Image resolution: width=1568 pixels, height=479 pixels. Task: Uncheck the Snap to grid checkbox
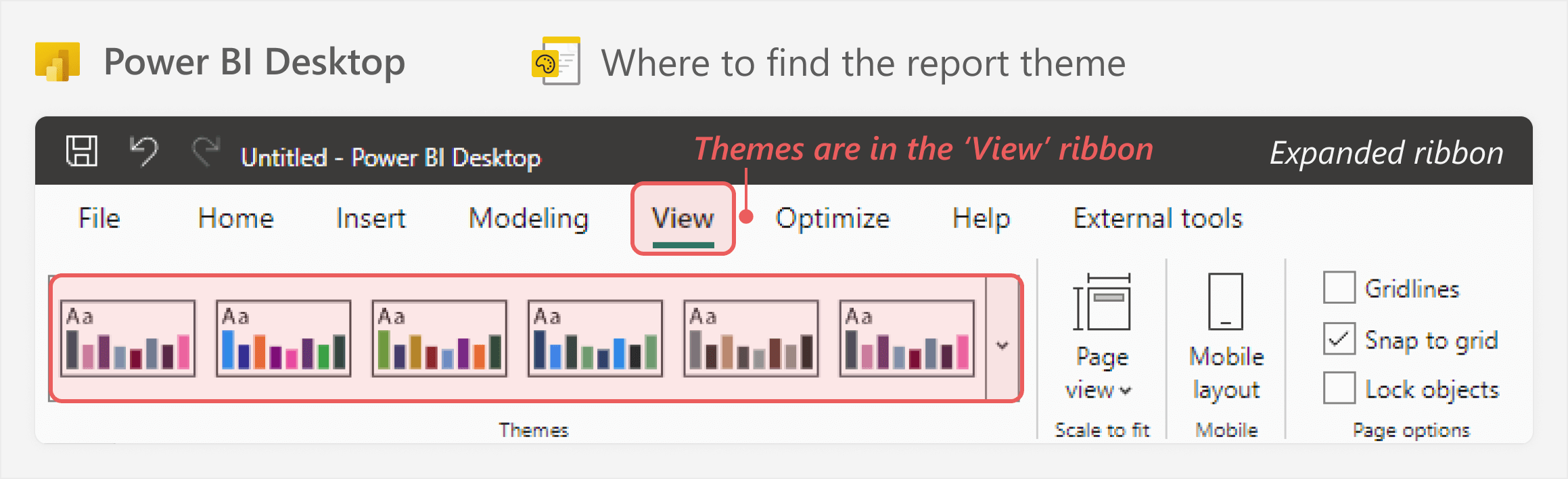(x=1339, y=338)
